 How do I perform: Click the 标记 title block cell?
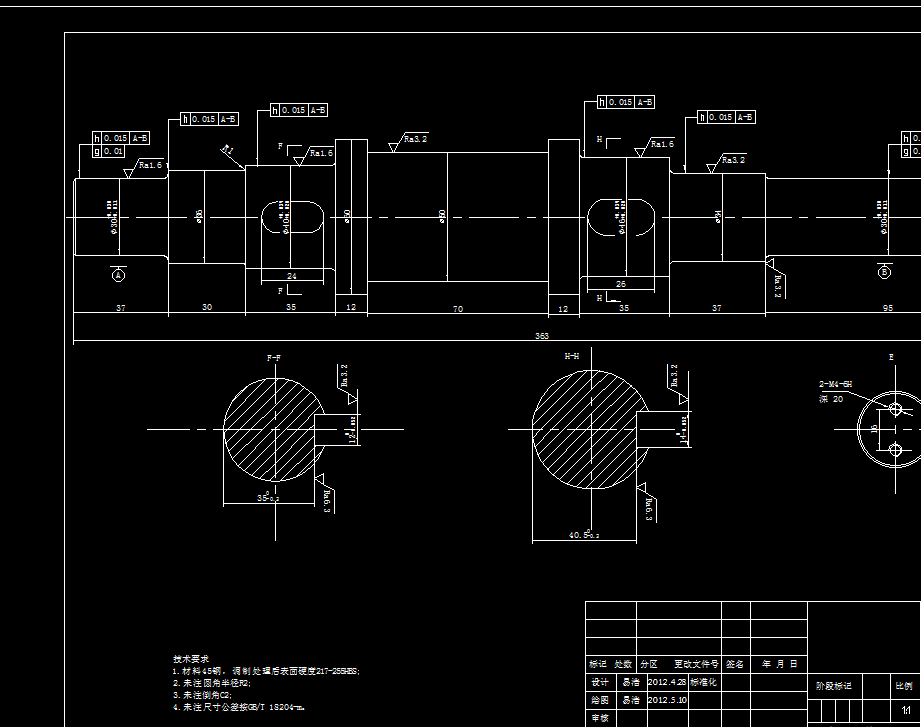pos(598,664)
